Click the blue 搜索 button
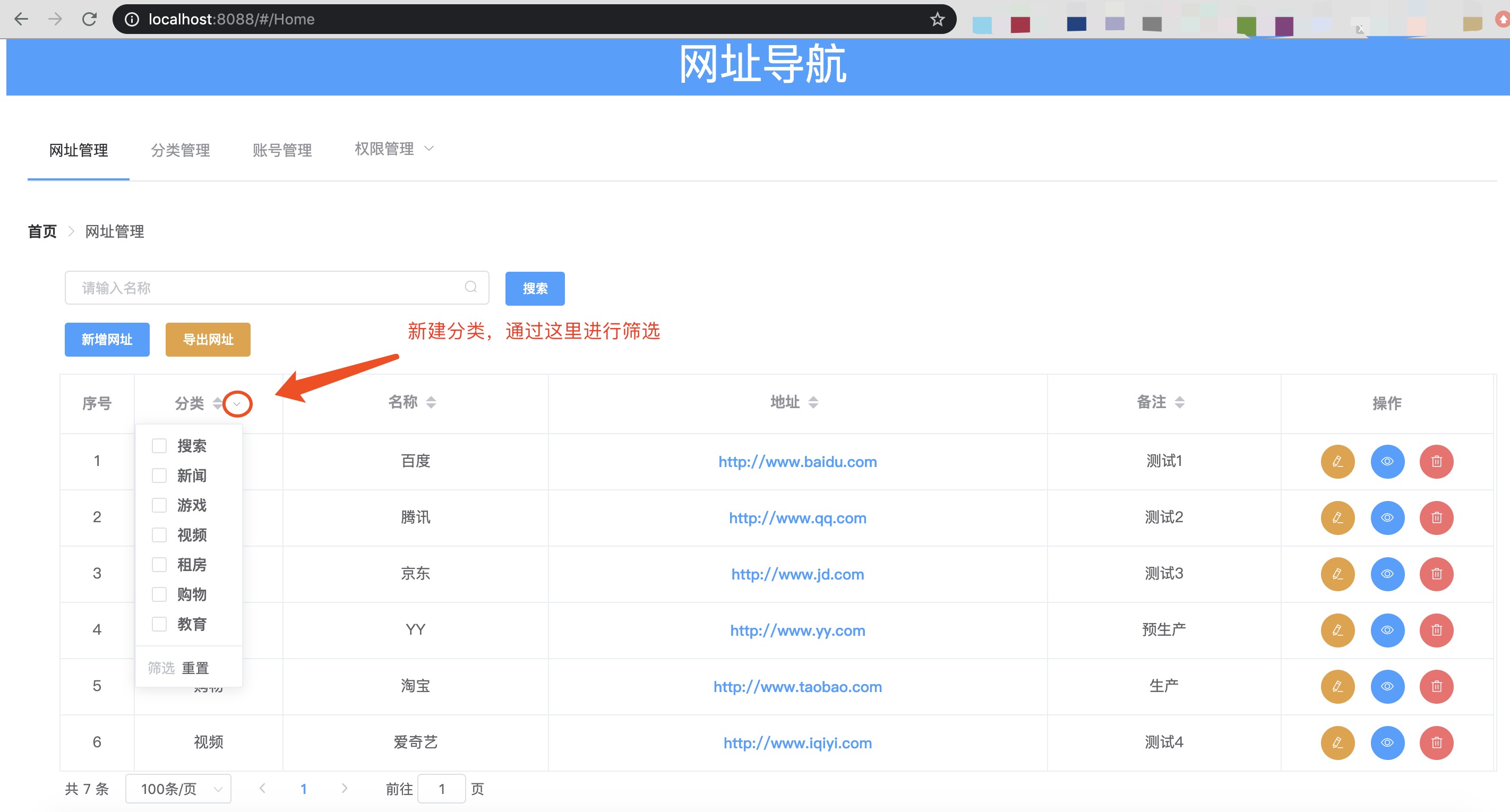This screenshot has width=1510, height=812. tap(535, 288)
